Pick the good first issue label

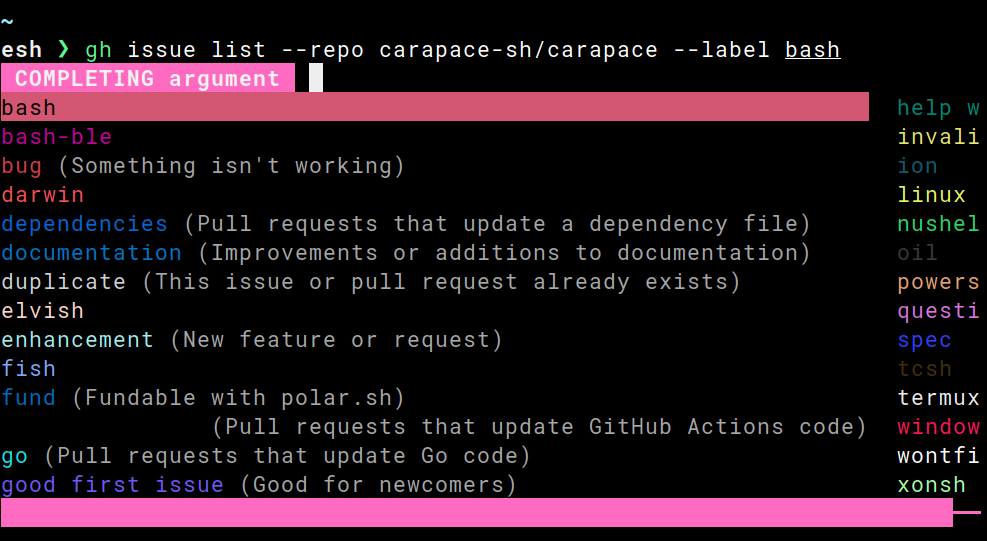click(x=112, y=485)
